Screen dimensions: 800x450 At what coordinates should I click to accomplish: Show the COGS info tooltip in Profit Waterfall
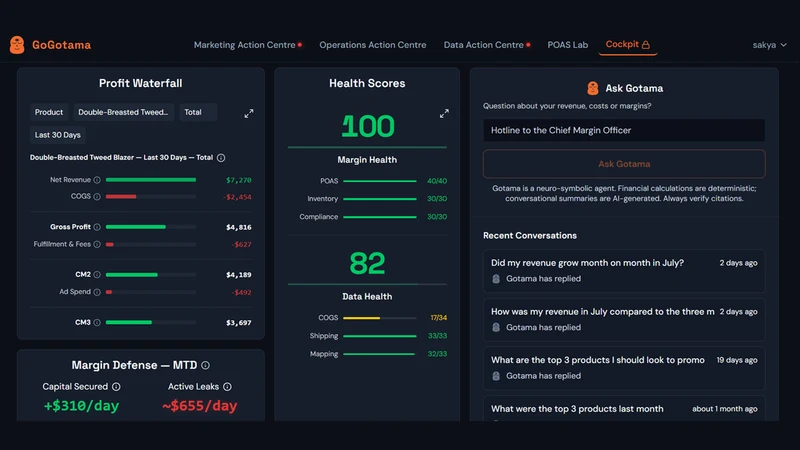tap(97, 196)
